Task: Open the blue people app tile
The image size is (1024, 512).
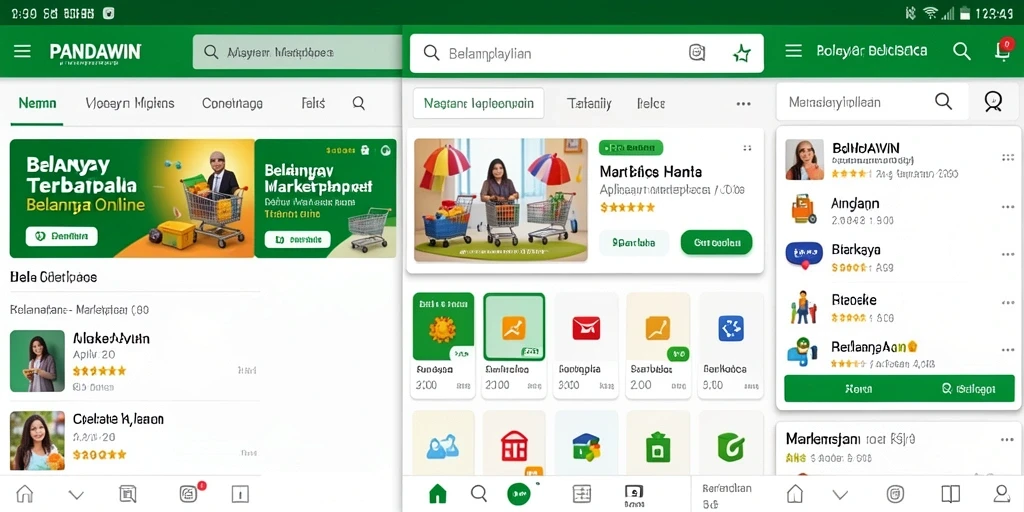Action: click(x=443, y=445)
